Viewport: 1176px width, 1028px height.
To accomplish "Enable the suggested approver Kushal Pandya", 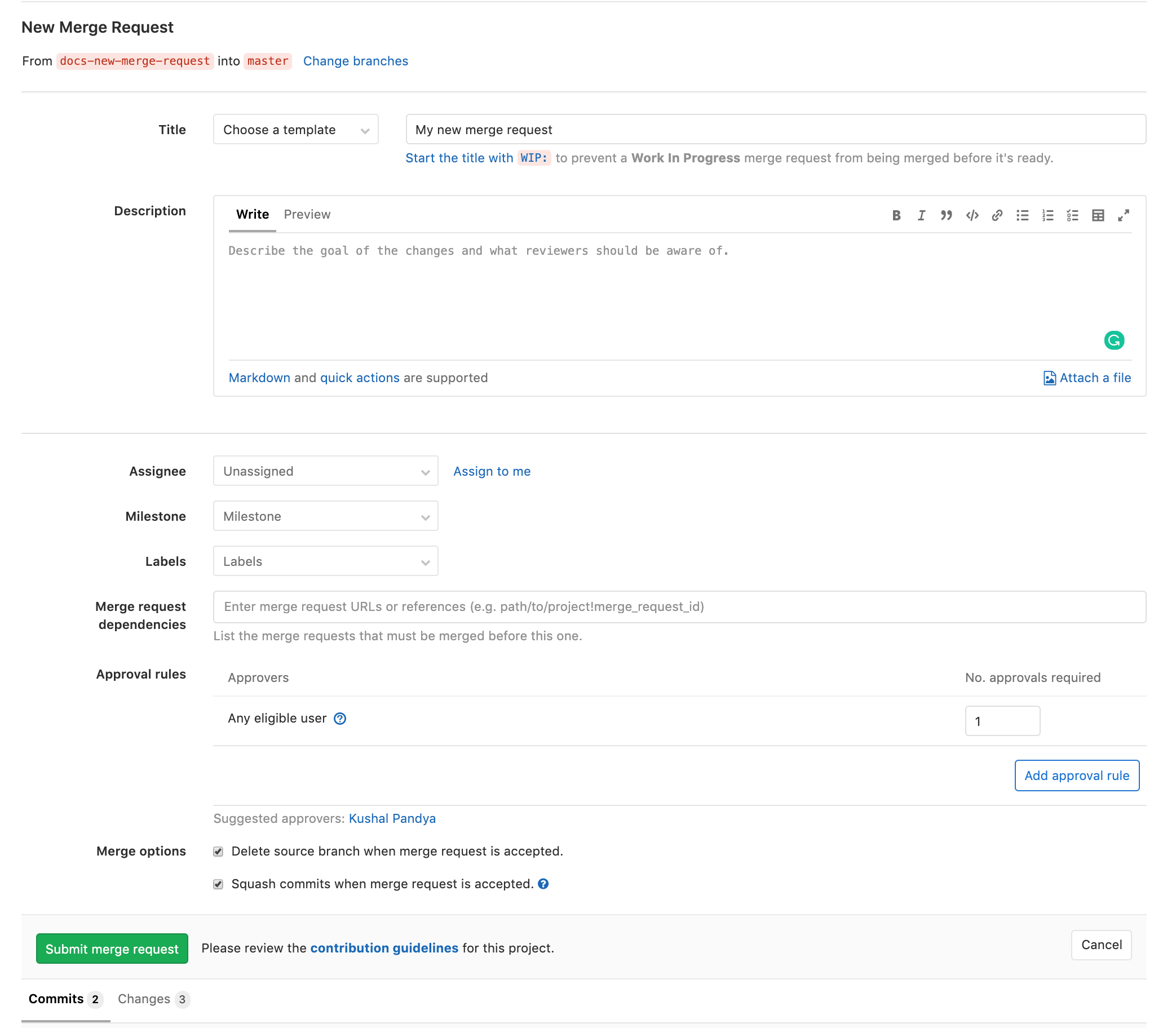I will pos(391,818).
